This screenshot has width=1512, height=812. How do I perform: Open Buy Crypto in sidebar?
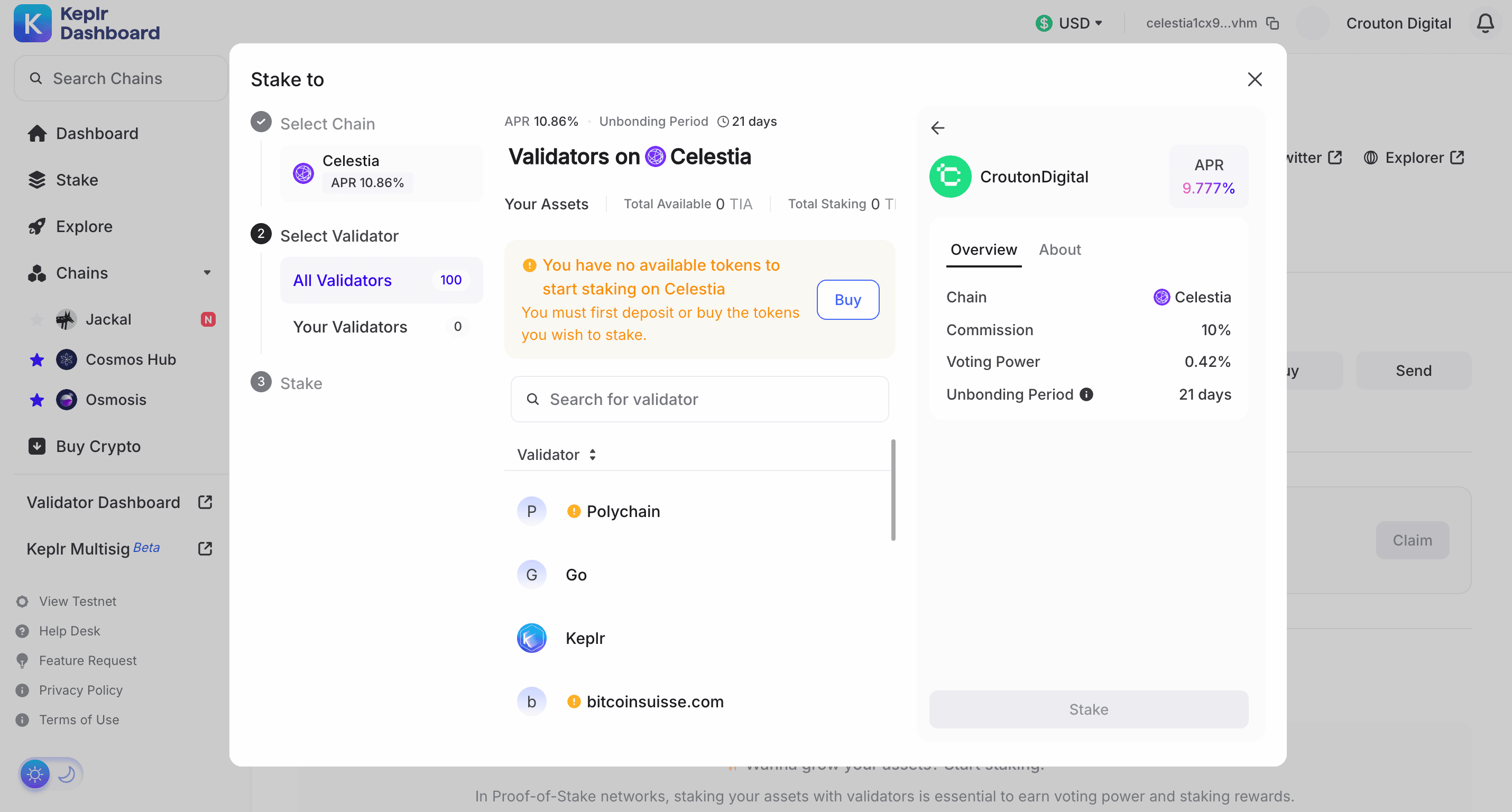coord(84,446)
